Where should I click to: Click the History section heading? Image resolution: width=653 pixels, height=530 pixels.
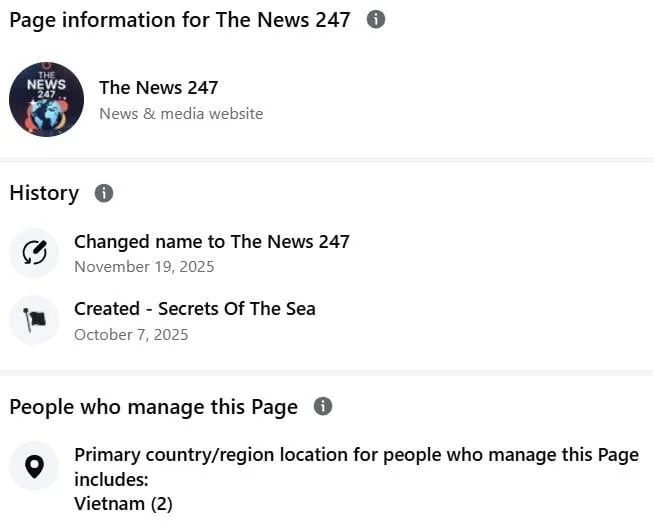(44, 193)
